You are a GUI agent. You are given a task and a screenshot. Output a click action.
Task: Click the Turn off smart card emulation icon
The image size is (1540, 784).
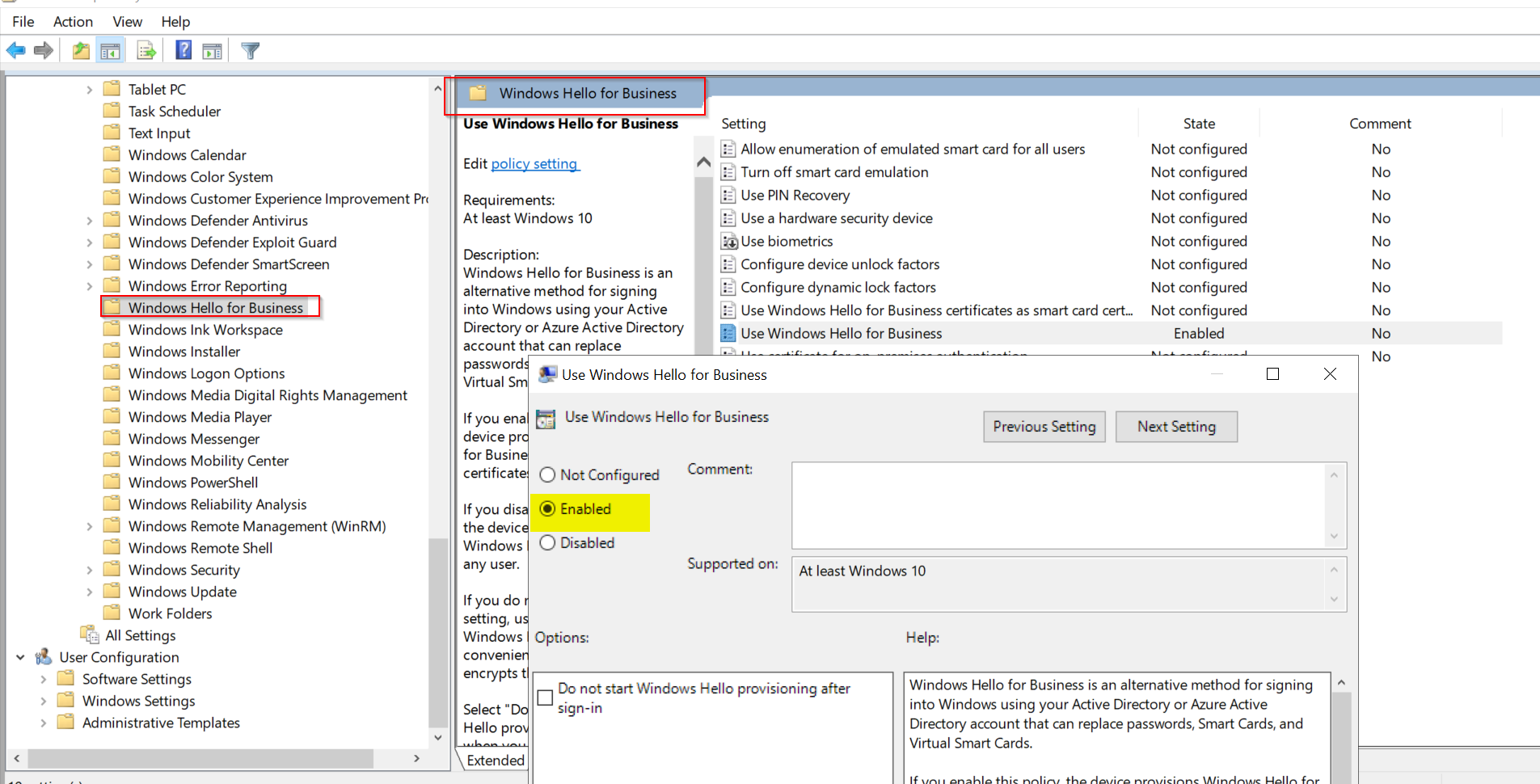click(728, 172)
